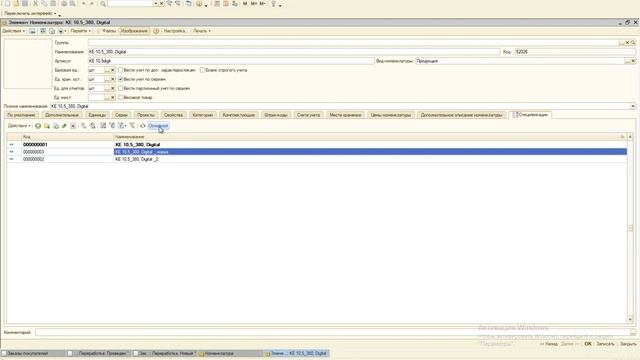Click the specifications list scrollbar down arrow
This screenshot has height=360, width=640.
pyautogui.click(x=631, y=320)
